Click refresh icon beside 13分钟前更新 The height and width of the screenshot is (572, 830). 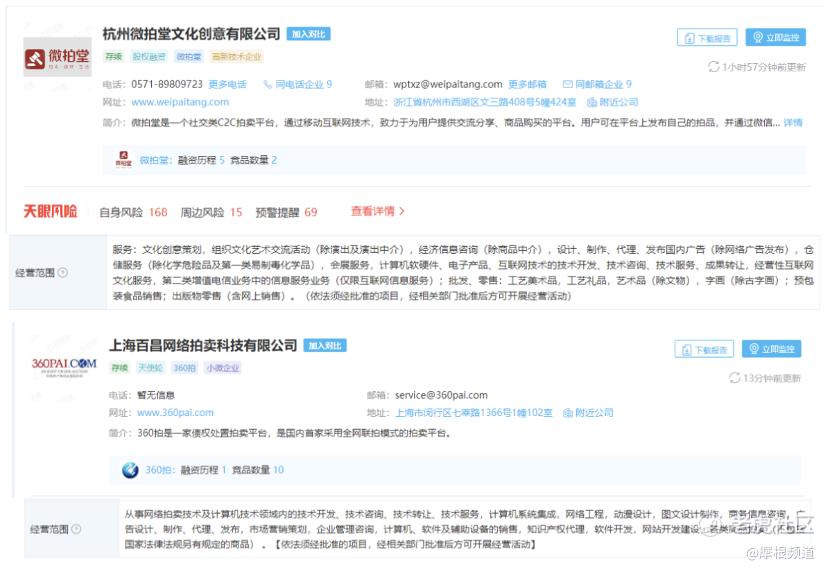point(734,378)
